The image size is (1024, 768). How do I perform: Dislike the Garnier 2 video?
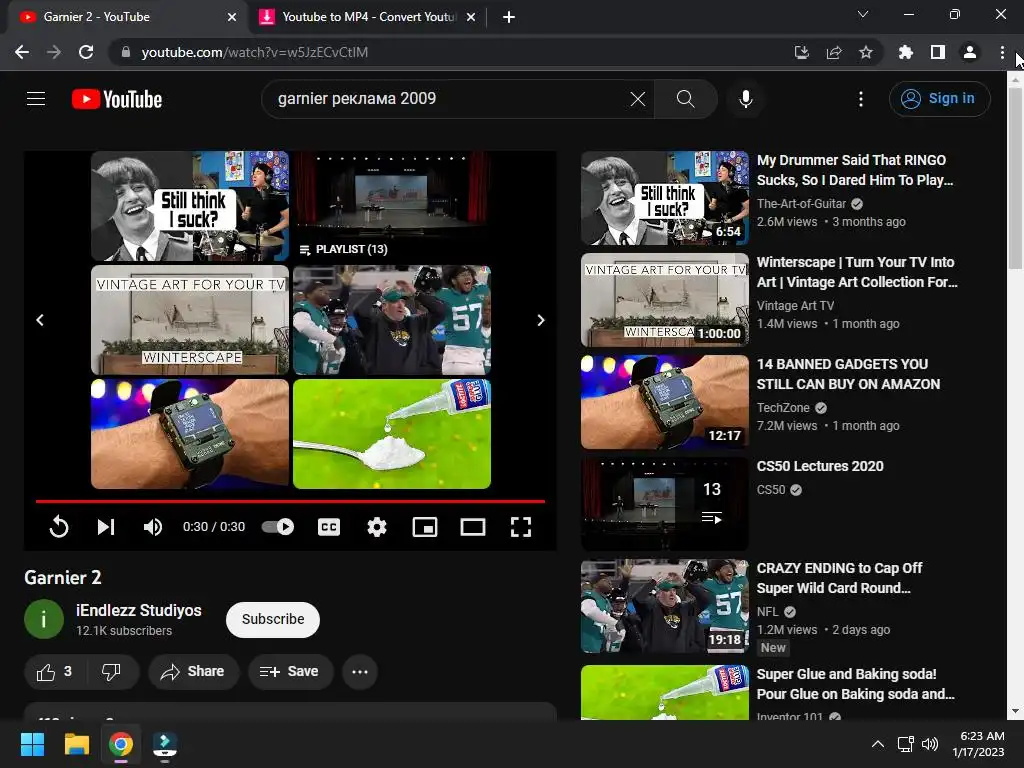[x=111, y=671]
